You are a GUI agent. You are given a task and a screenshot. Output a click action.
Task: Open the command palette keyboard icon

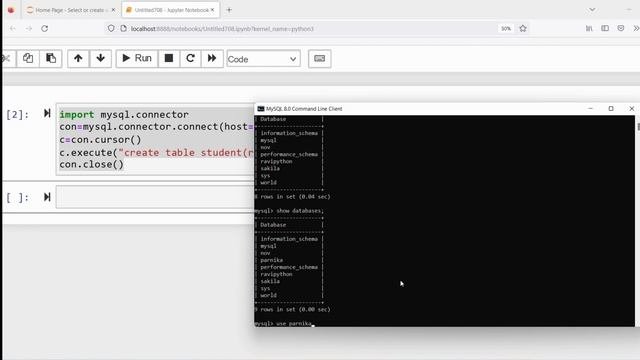(320, 58)
